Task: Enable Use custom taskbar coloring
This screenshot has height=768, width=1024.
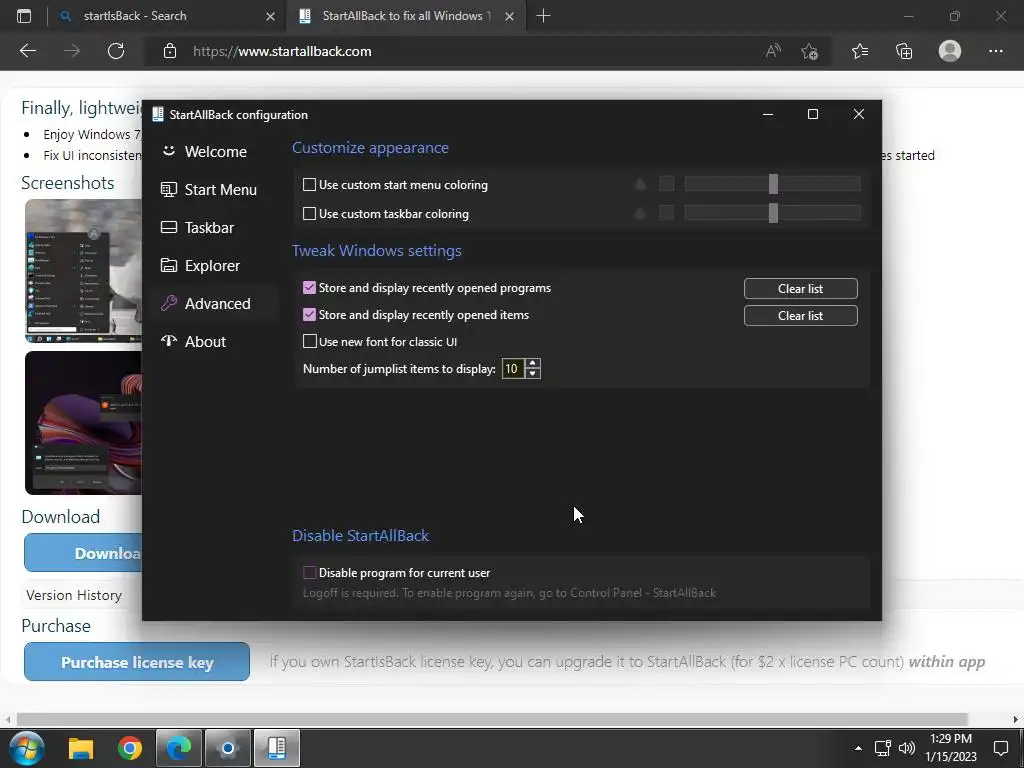Action: [310, 214]
